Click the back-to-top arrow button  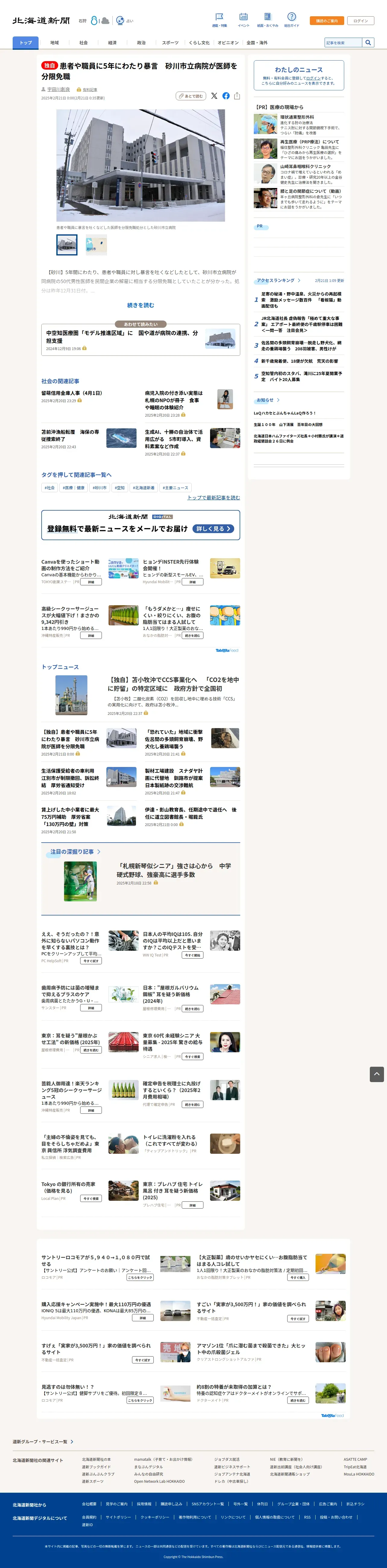click(377, 1074)
